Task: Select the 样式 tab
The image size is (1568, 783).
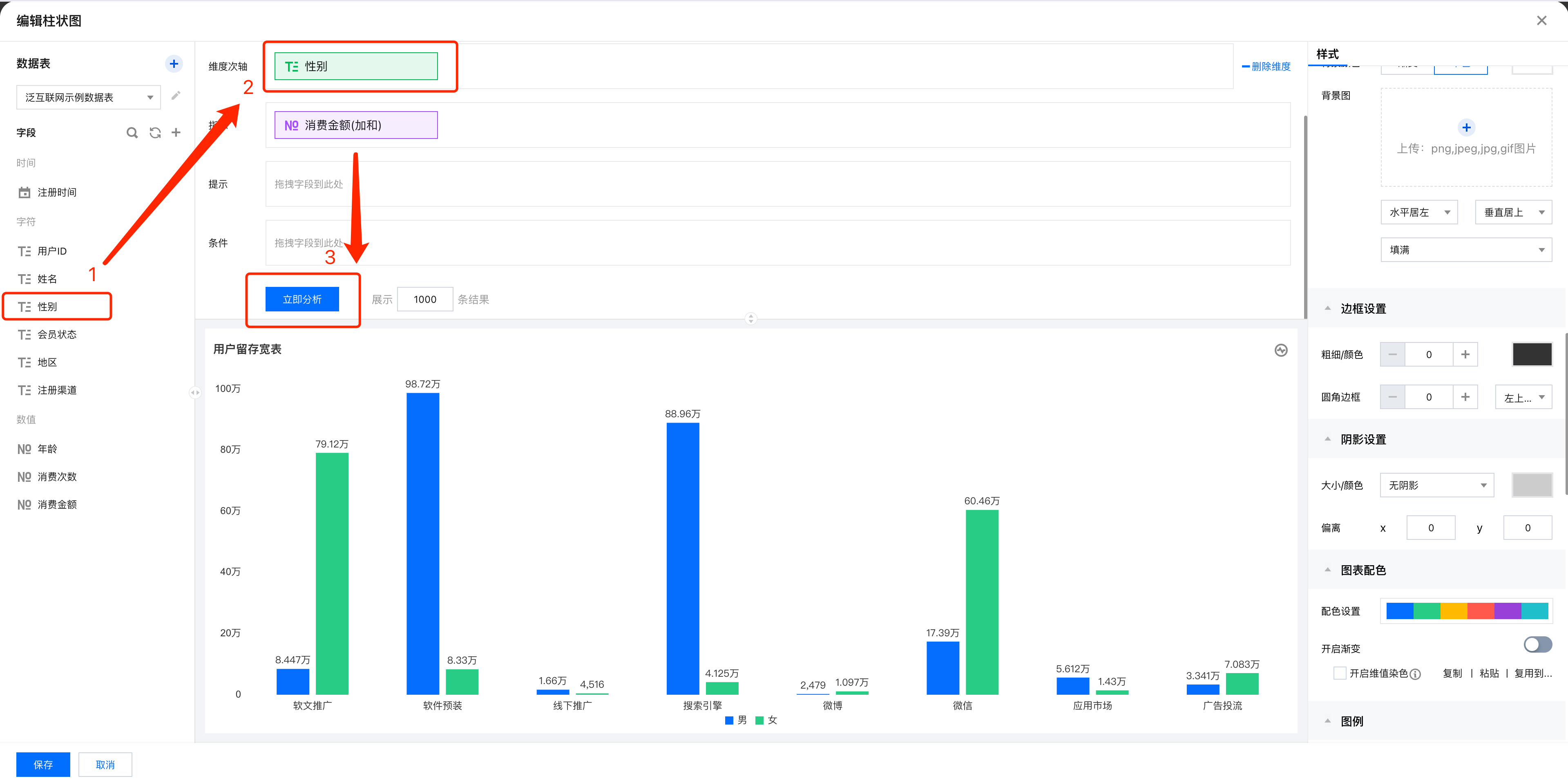Action: point(1327,54)
